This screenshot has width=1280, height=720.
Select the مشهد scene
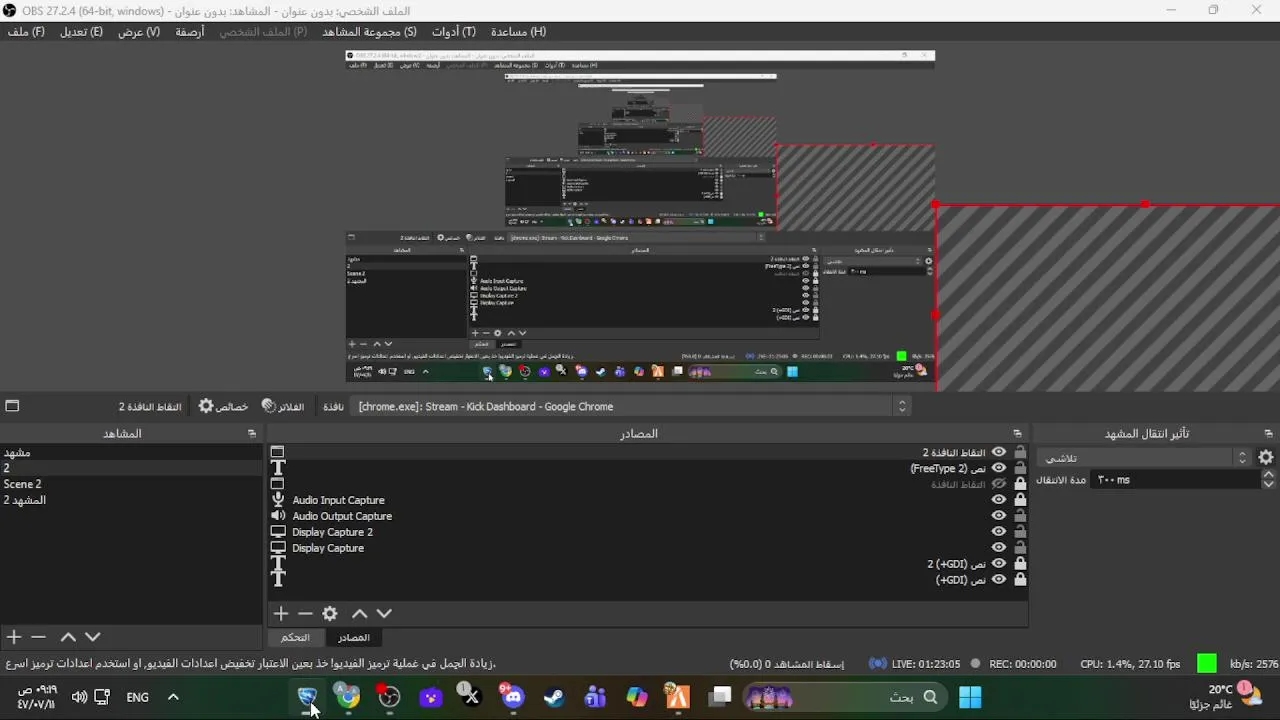130,452
